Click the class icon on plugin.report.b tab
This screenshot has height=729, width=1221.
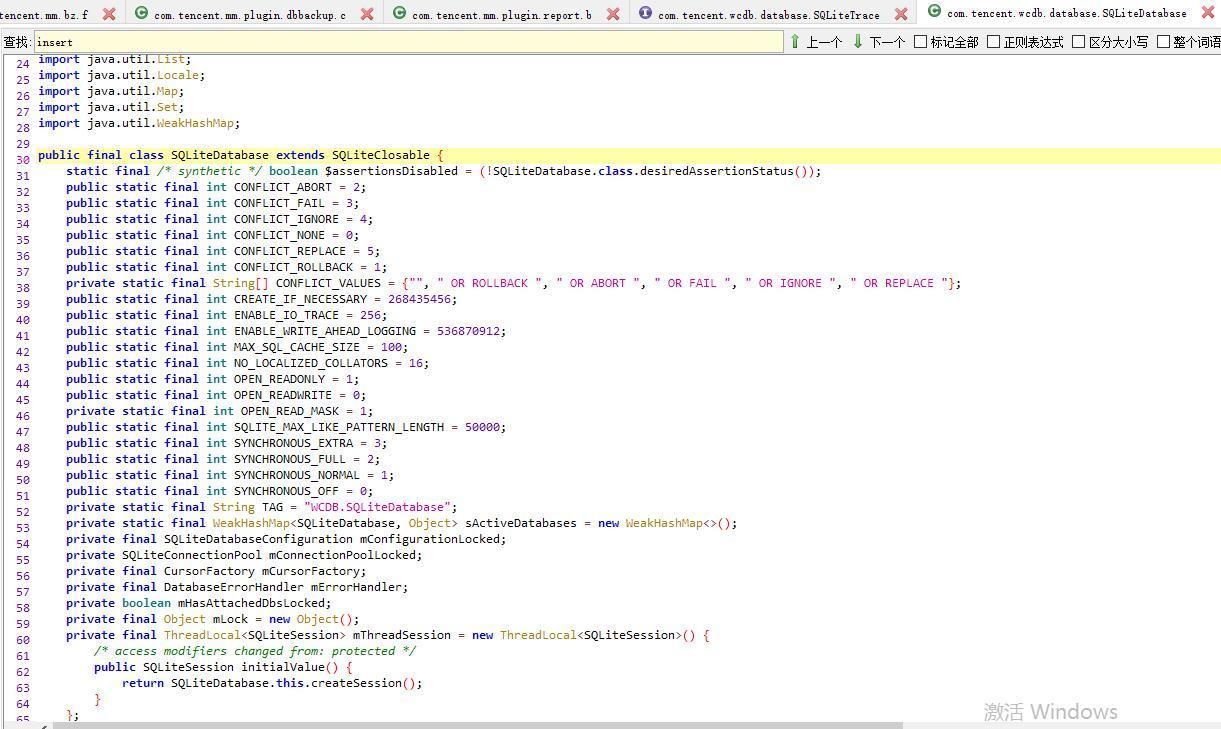[x=399, y=14]
